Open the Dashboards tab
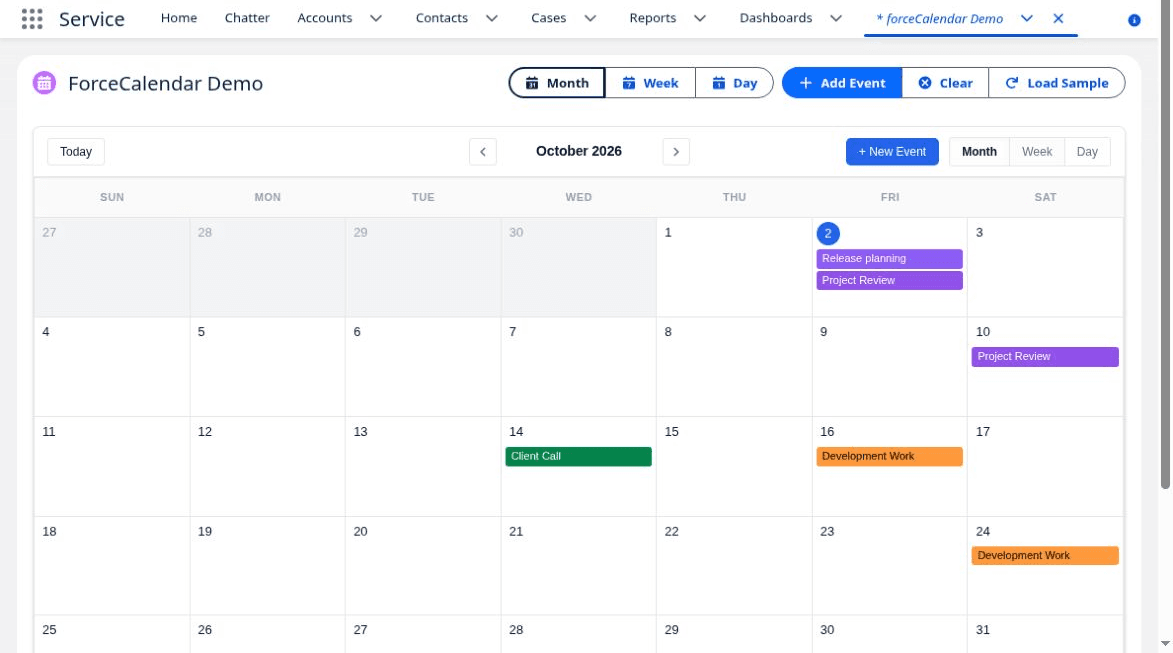1173x653 pixels. 776,18
